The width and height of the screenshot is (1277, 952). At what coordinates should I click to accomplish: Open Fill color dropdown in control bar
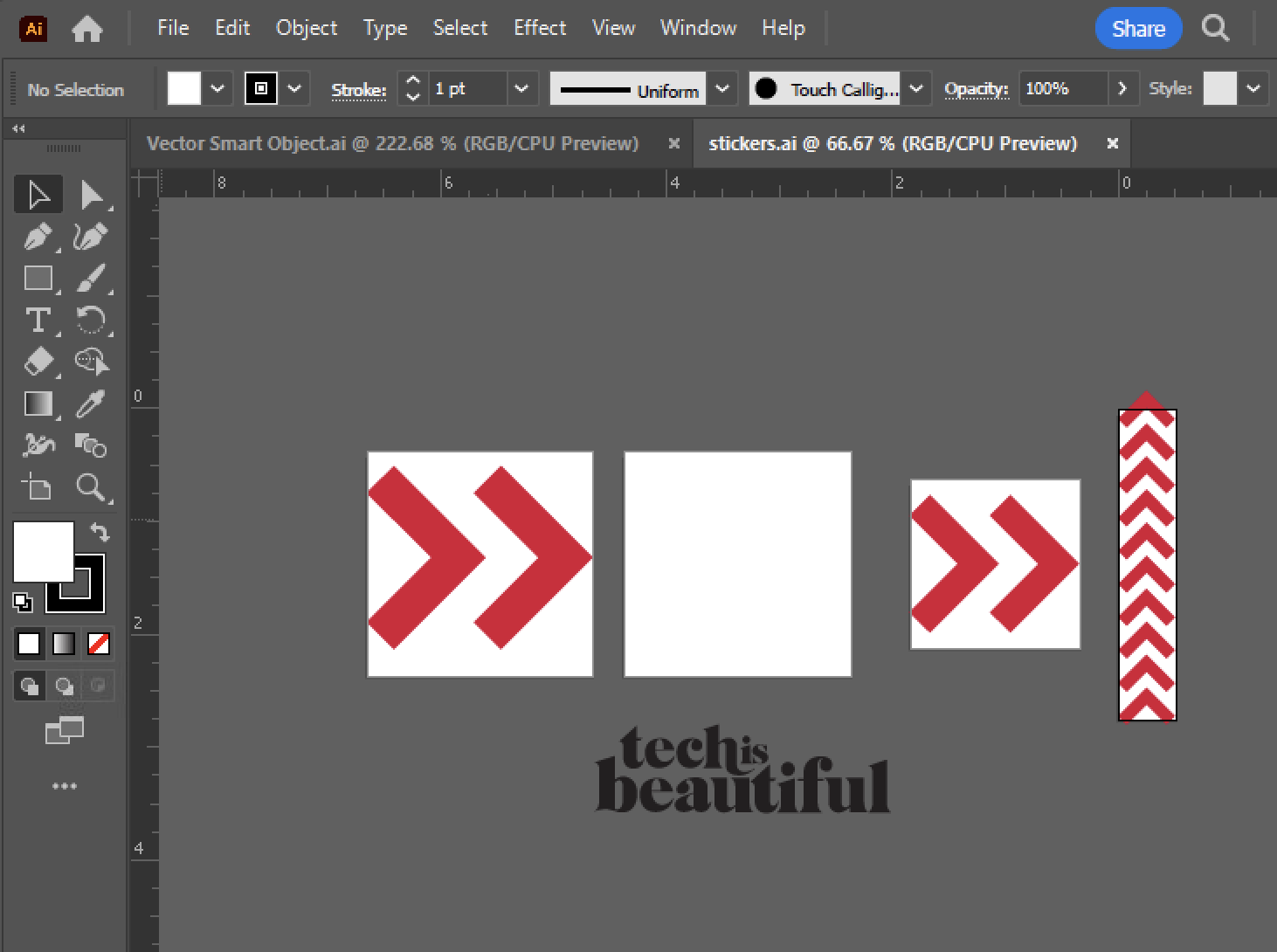[217, 89]
